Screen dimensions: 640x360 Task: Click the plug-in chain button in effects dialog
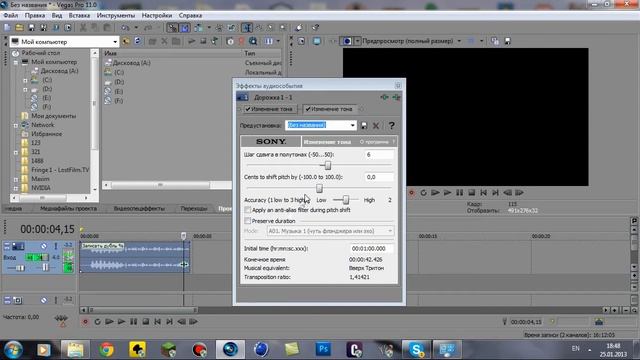pos(384,97)
